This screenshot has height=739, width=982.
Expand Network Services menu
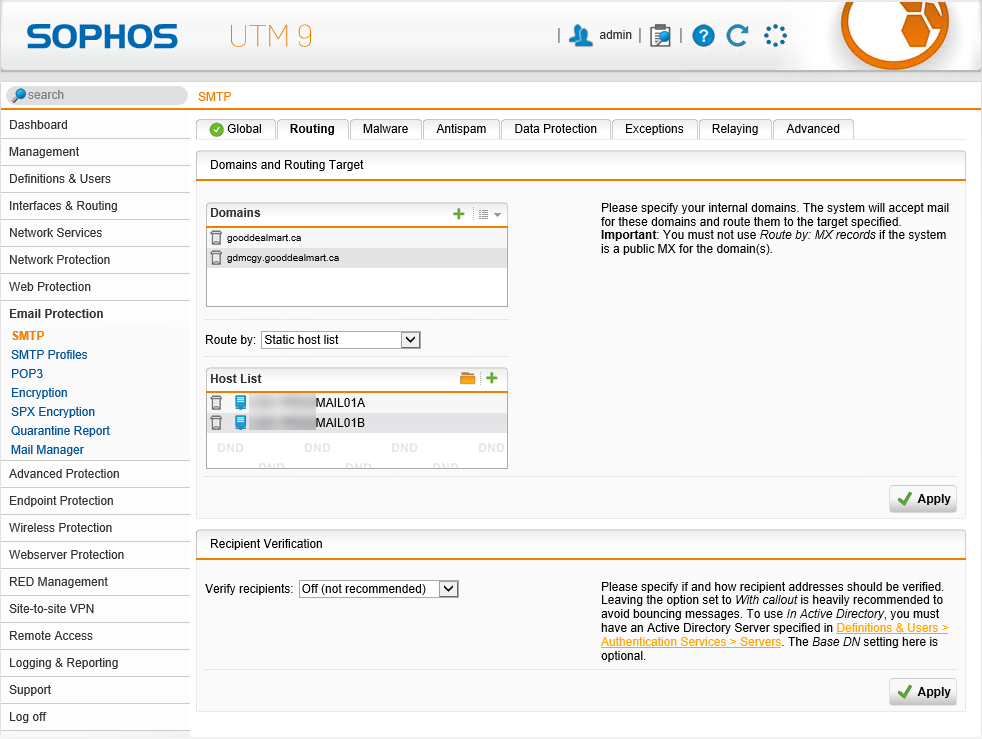[96, 233]
